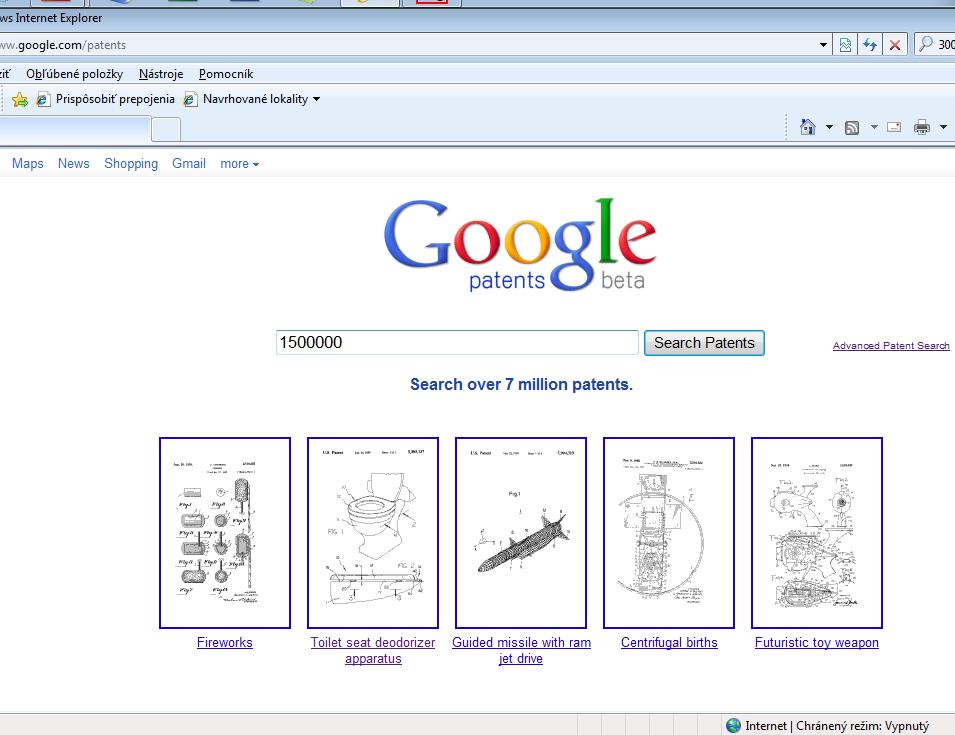Click the Fireworks text link

(x=225, y=642)
